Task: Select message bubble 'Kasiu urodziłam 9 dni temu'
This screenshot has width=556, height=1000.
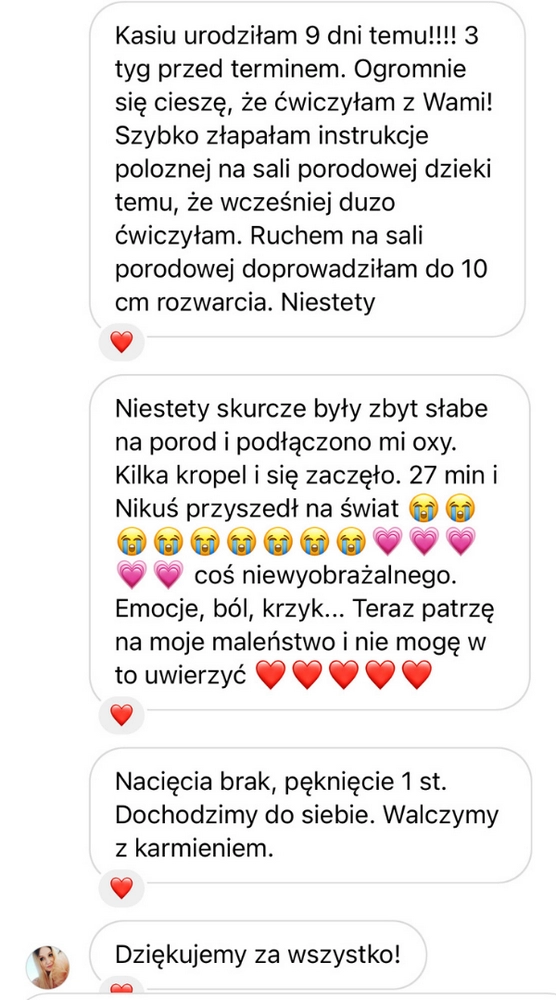Action: [x=307, y=170]
